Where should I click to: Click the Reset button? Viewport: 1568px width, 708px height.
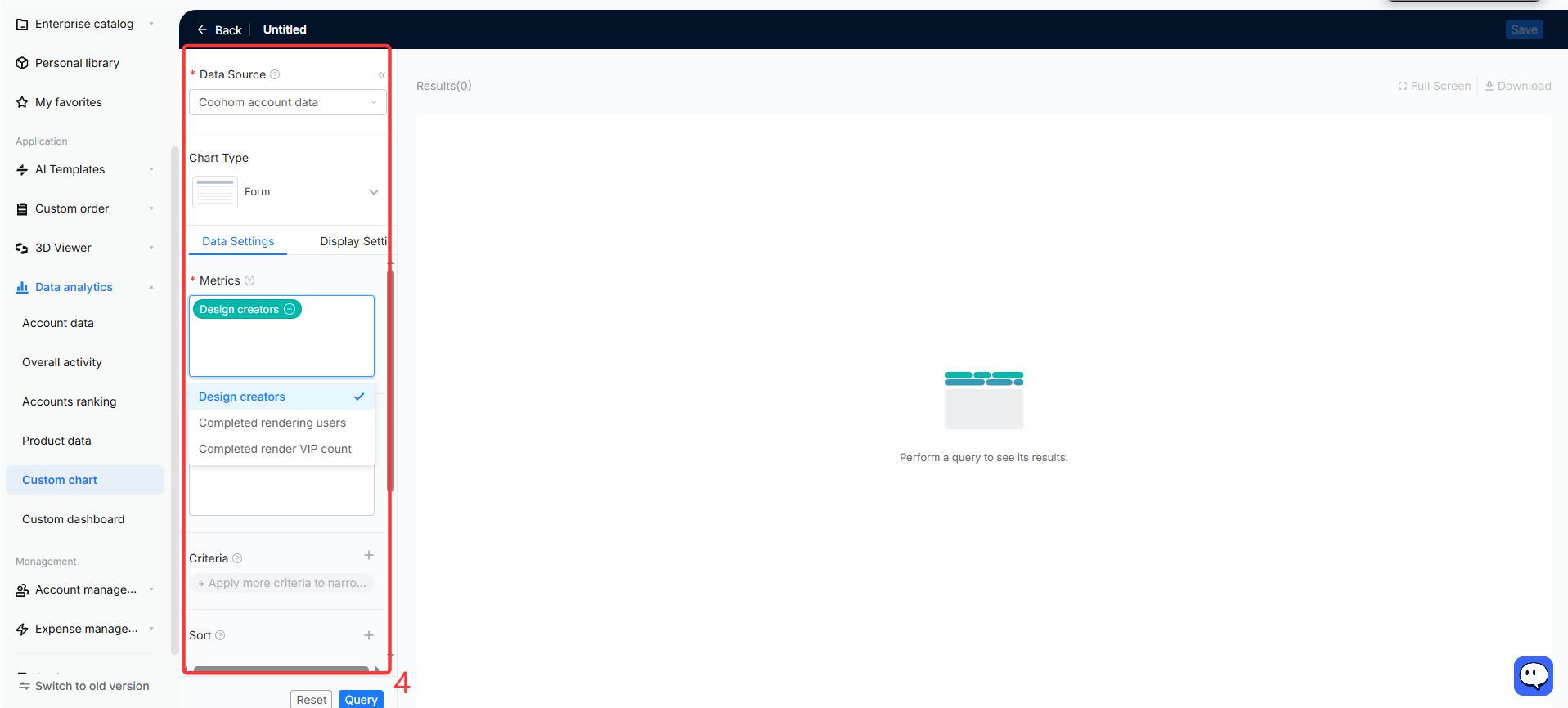click(311, 699)
